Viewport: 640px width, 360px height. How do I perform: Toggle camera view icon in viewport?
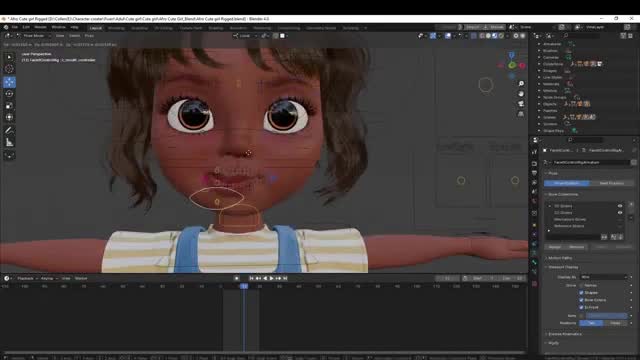[x=521, y=104]
